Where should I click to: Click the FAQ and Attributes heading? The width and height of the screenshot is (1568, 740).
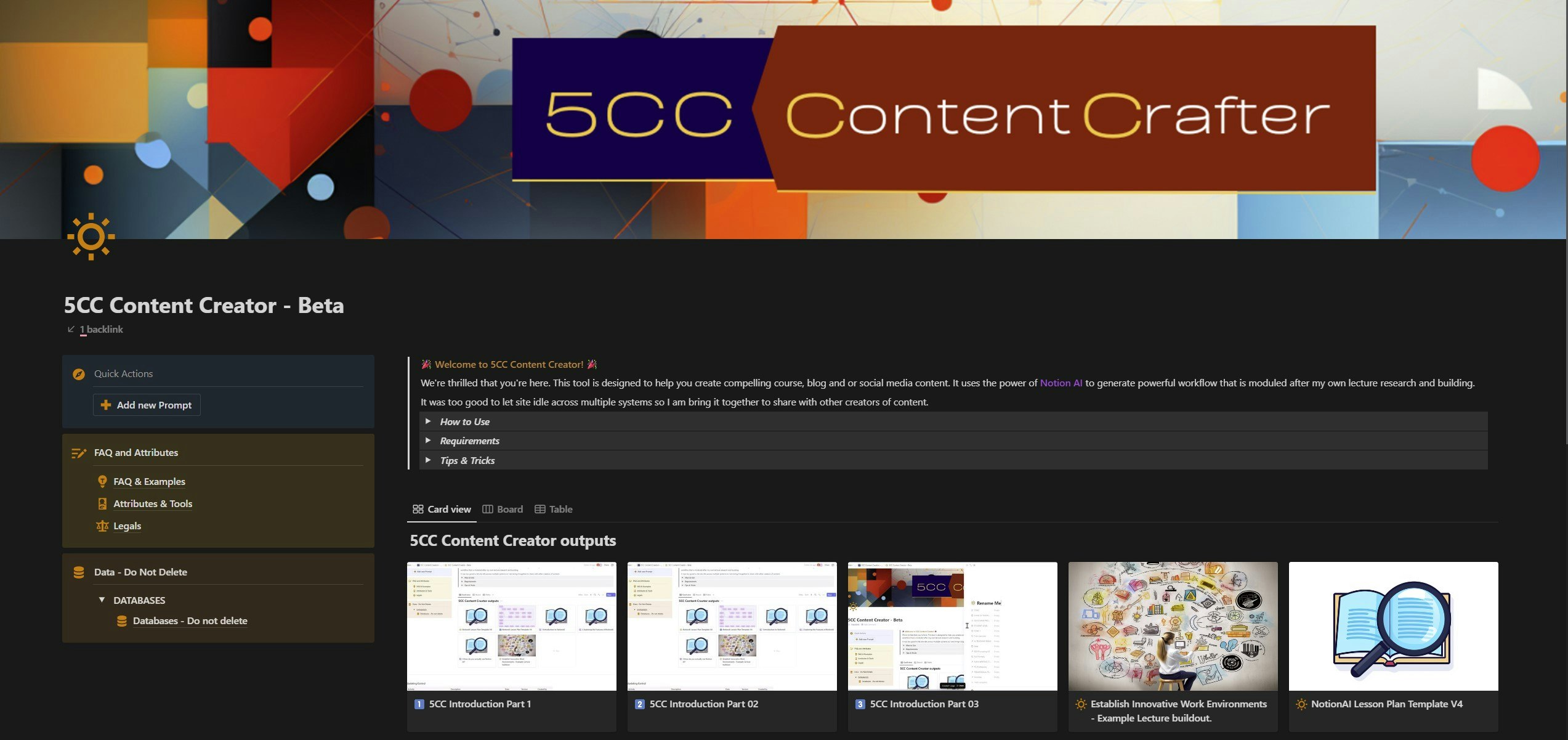[x=136, y=453]
